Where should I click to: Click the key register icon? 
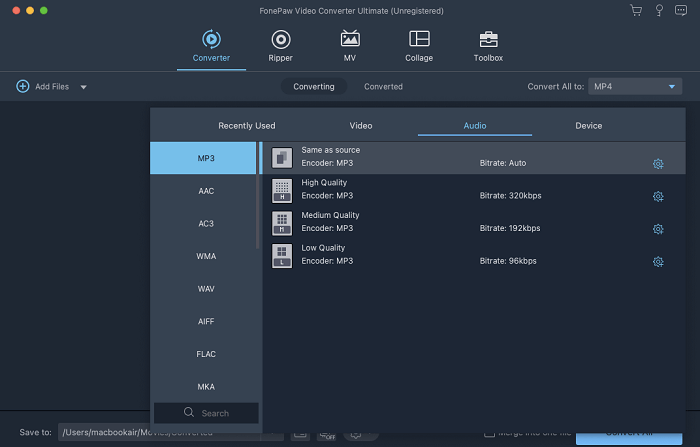(x=659, y=10)
